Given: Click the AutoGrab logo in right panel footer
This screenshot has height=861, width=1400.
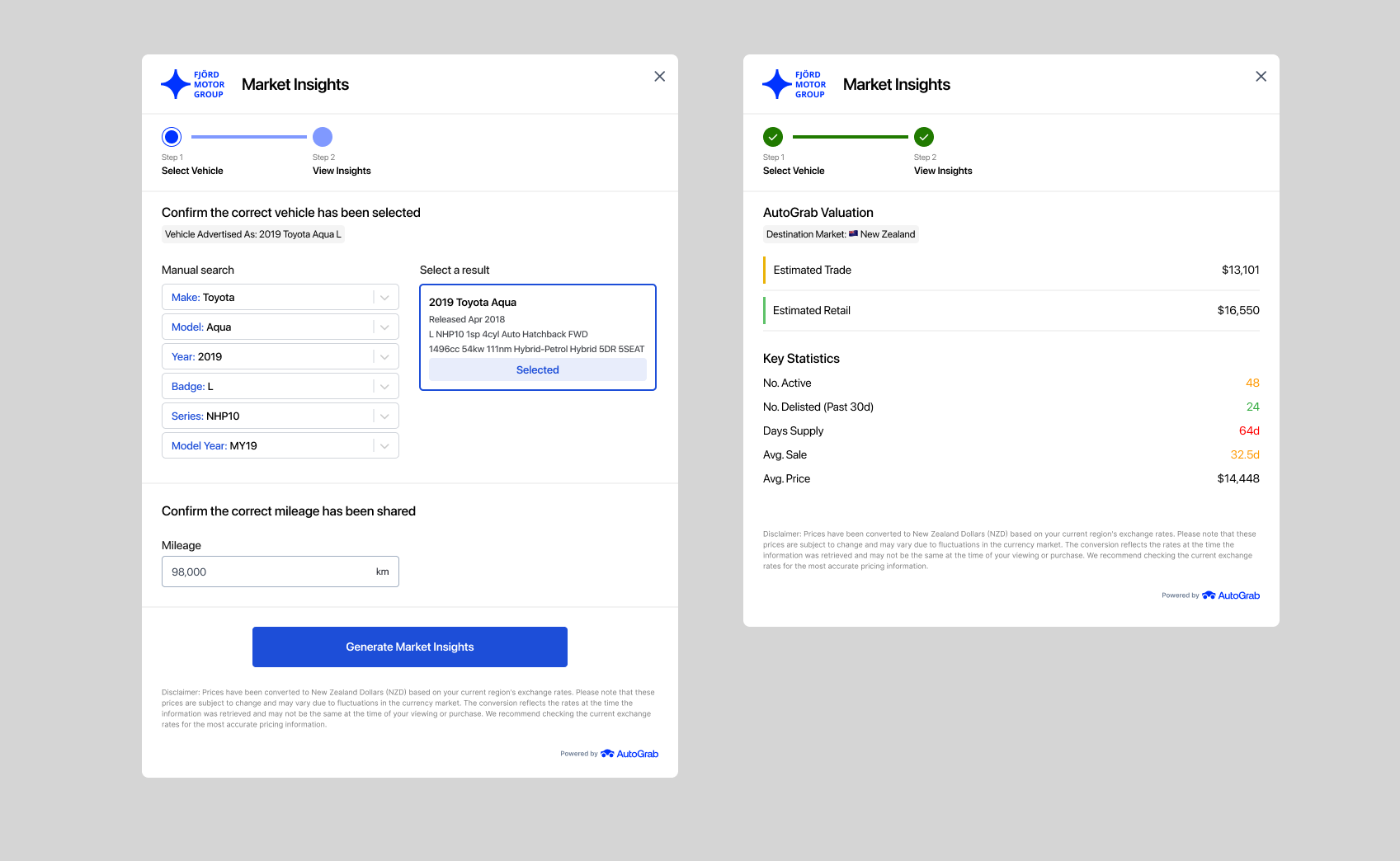Looking at the screenshot, I should click(1231, 595).
